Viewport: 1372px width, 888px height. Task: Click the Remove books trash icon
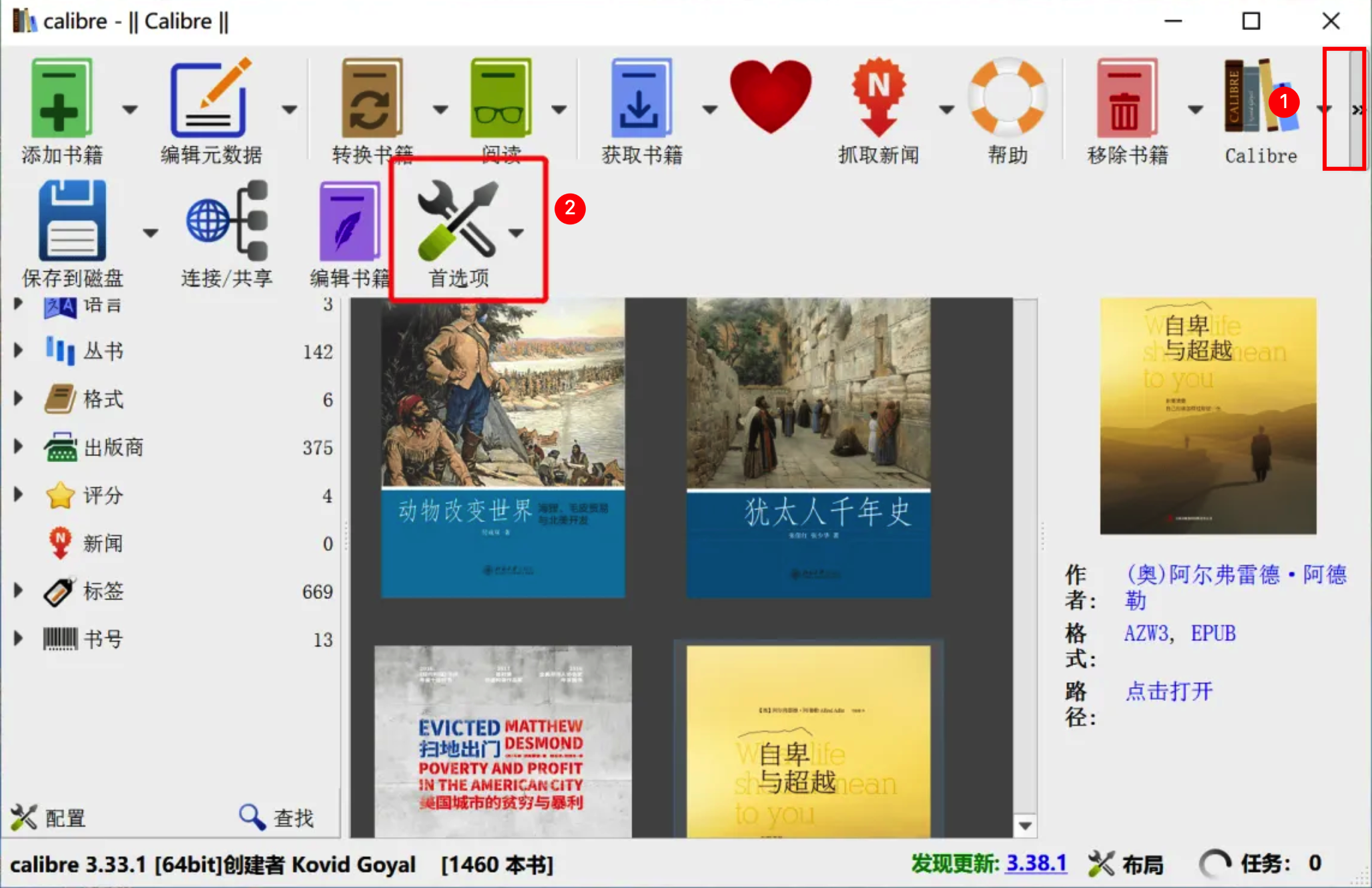click(1126, 98)
